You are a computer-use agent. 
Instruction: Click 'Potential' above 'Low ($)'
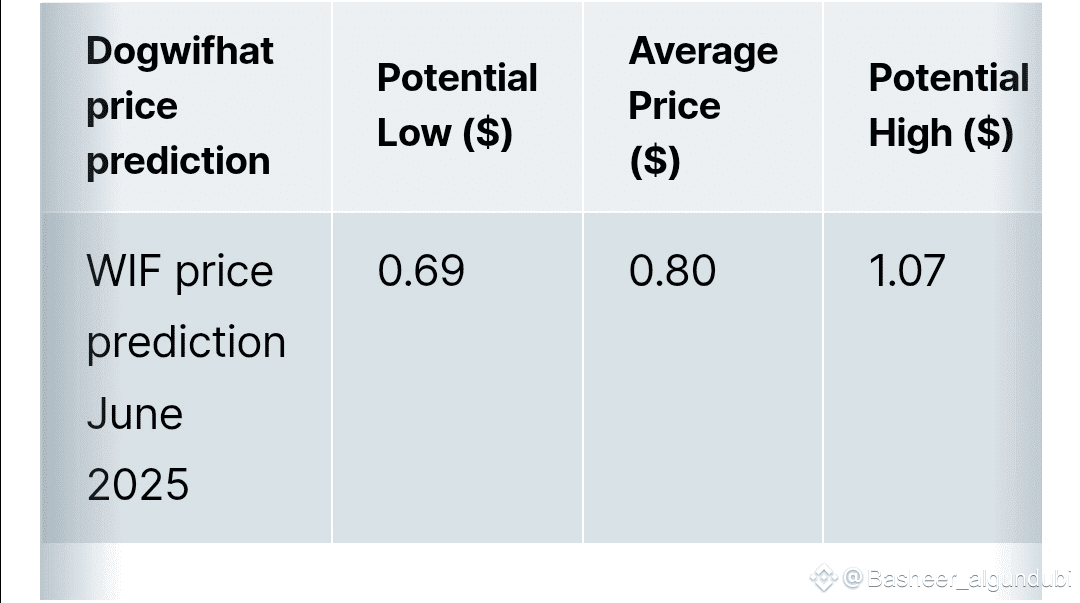(x=457, y=78)
